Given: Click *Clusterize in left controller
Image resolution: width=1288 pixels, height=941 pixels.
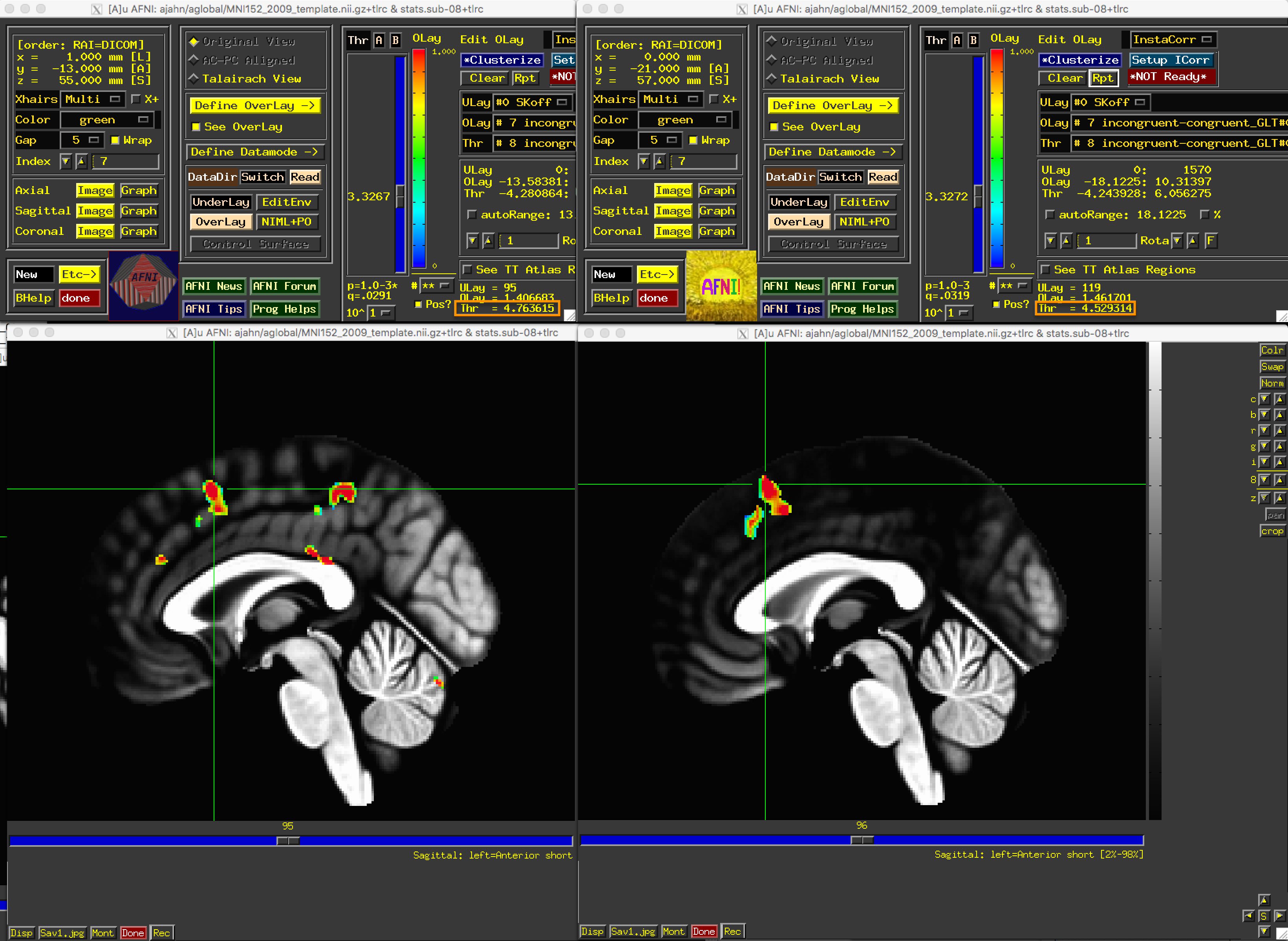Looking at the screenshot, I should click(x=501, y=60).
